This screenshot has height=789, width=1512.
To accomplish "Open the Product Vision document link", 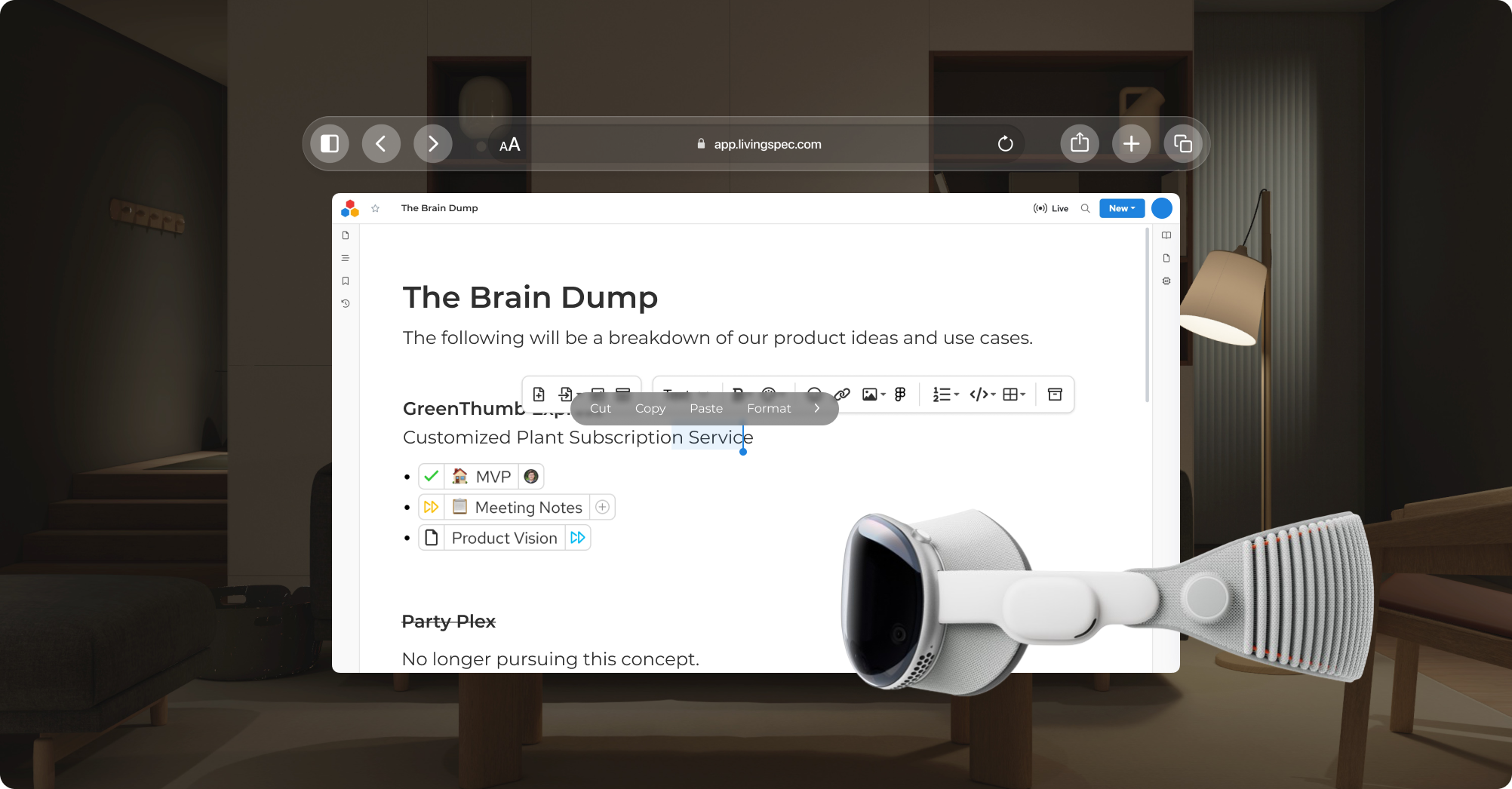I will point(504,538).
